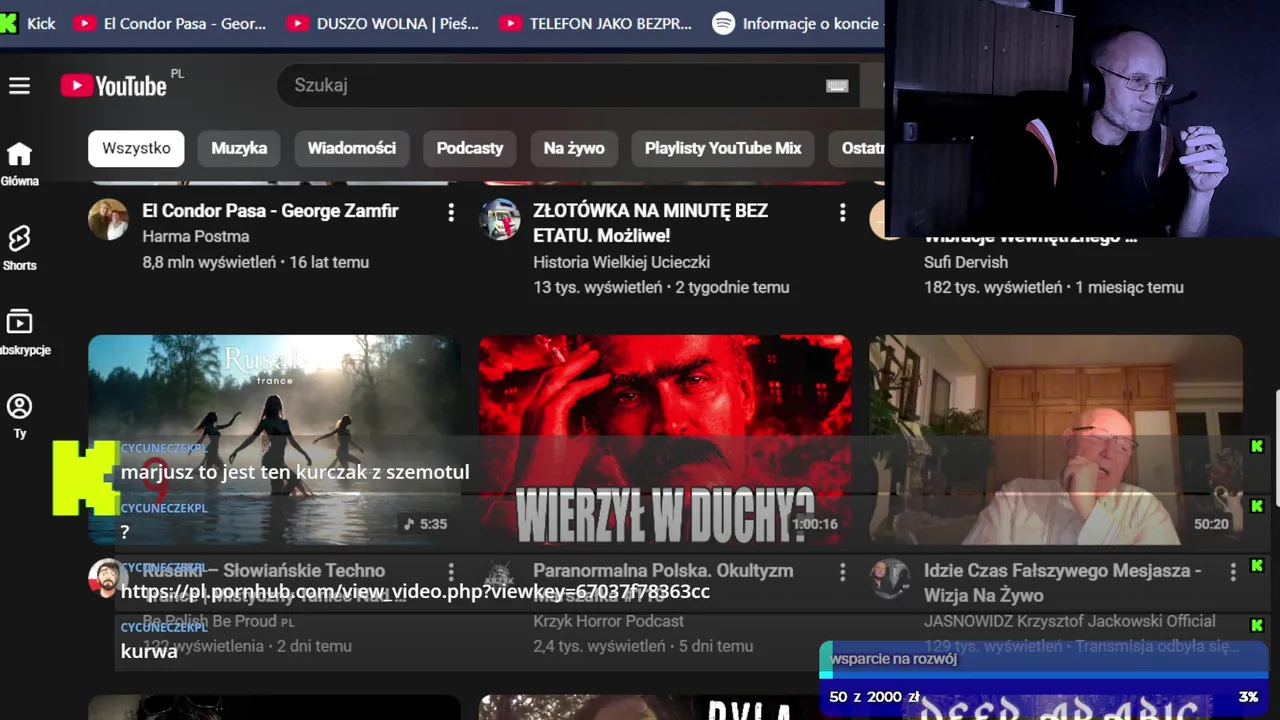This screenshot has width=1280, height=720.
Task: Switch to TELEFON JAKO BEZPR... browser tab
Action: 597,23
